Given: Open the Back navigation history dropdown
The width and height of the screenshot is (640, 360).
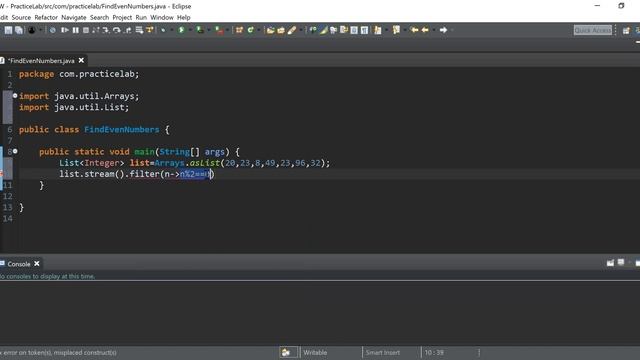Looking at the screenshot, I should click(x=433, y=30).
